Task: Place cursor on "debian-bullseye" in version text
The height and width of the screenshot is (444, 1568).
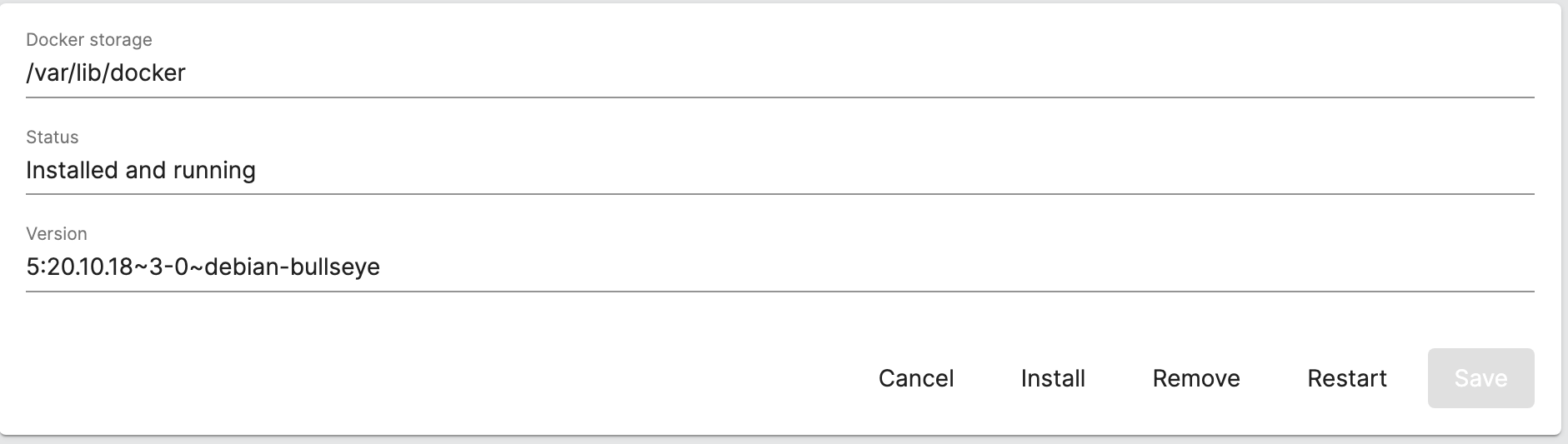Action: click(x=292, y=267)
